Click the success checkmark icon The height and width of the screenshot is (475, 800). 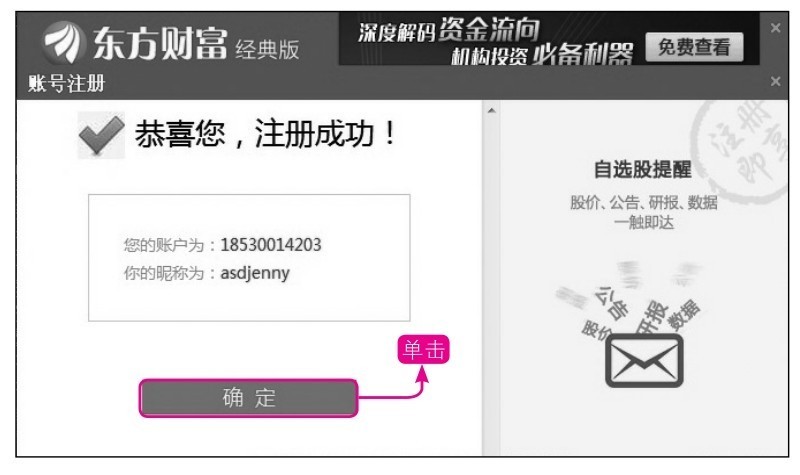(x=101, y=135)
